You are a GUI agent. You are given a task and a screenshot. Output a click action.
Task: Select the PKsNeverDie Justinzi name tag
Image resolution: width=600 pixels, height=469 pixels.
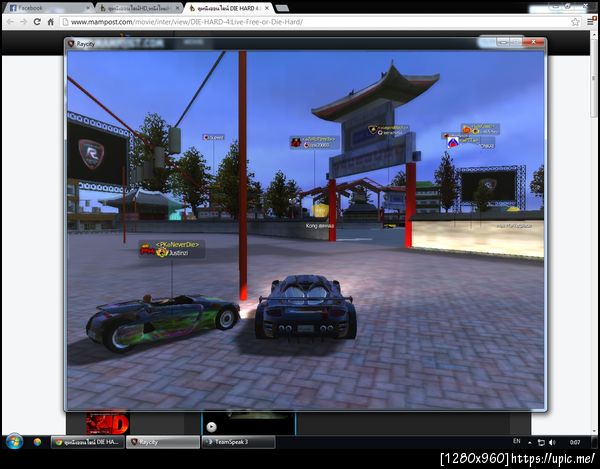click(x=172, y=249)
